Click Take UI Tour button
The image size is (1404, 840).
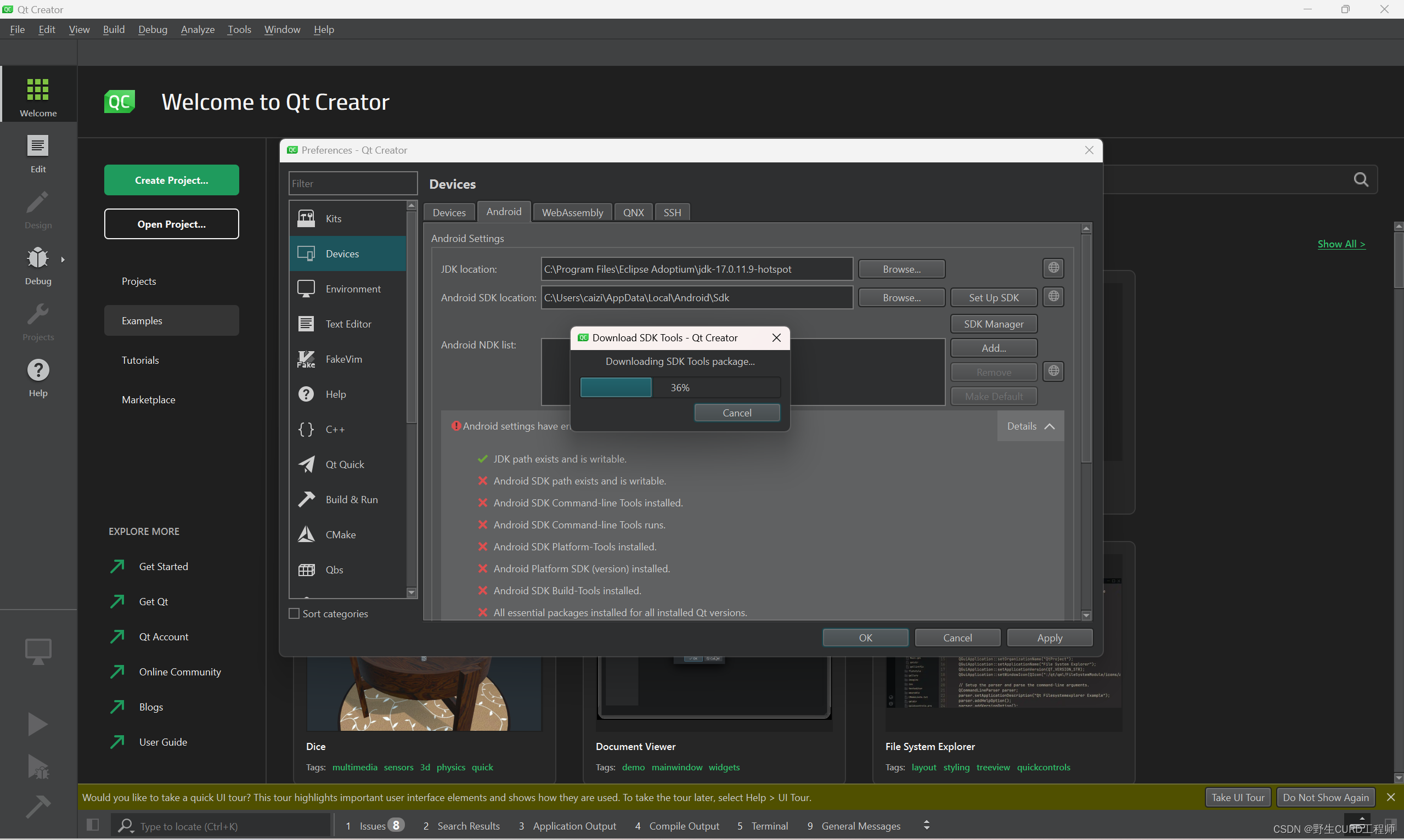coord(1238,797)
